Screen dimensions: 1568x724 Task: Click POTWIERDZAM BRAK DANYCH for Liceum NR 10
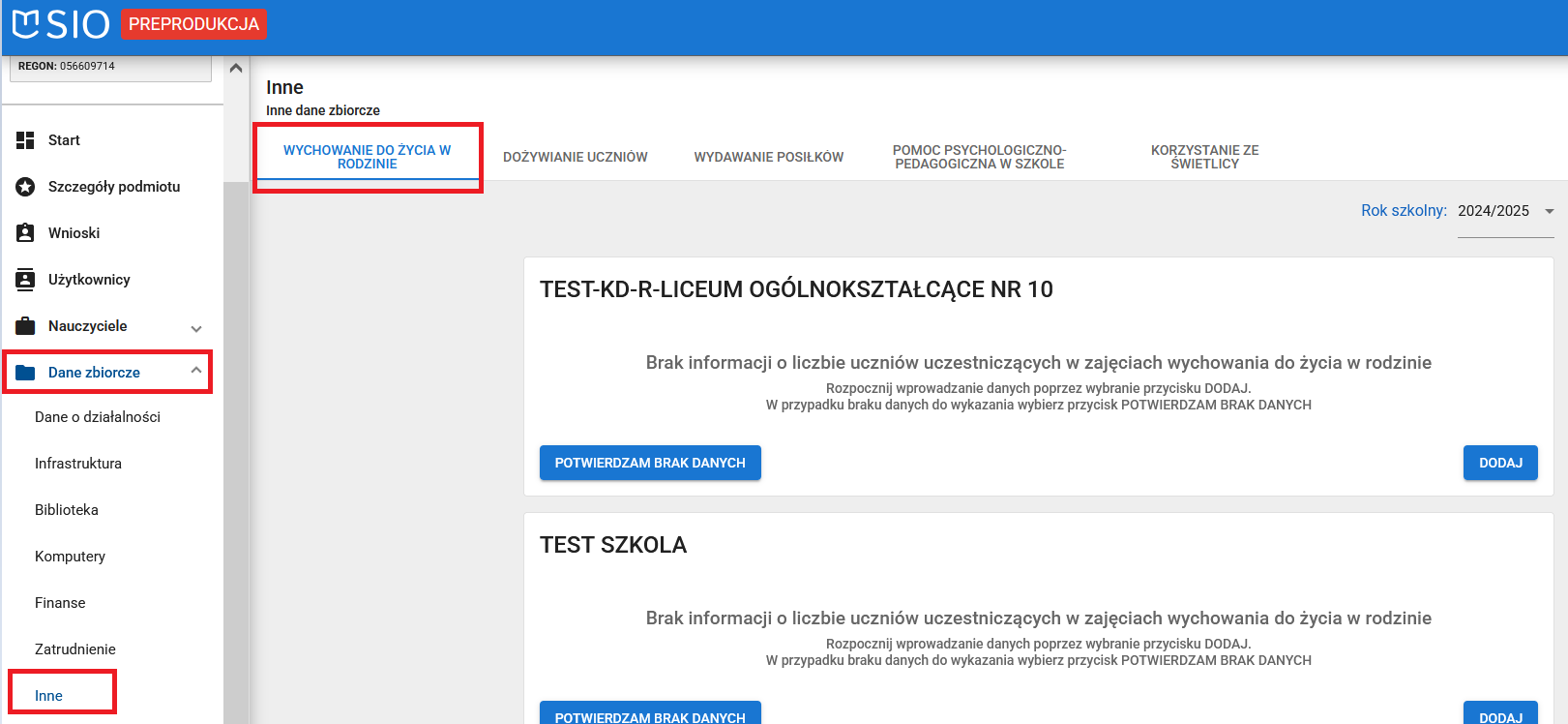point(650,463)
